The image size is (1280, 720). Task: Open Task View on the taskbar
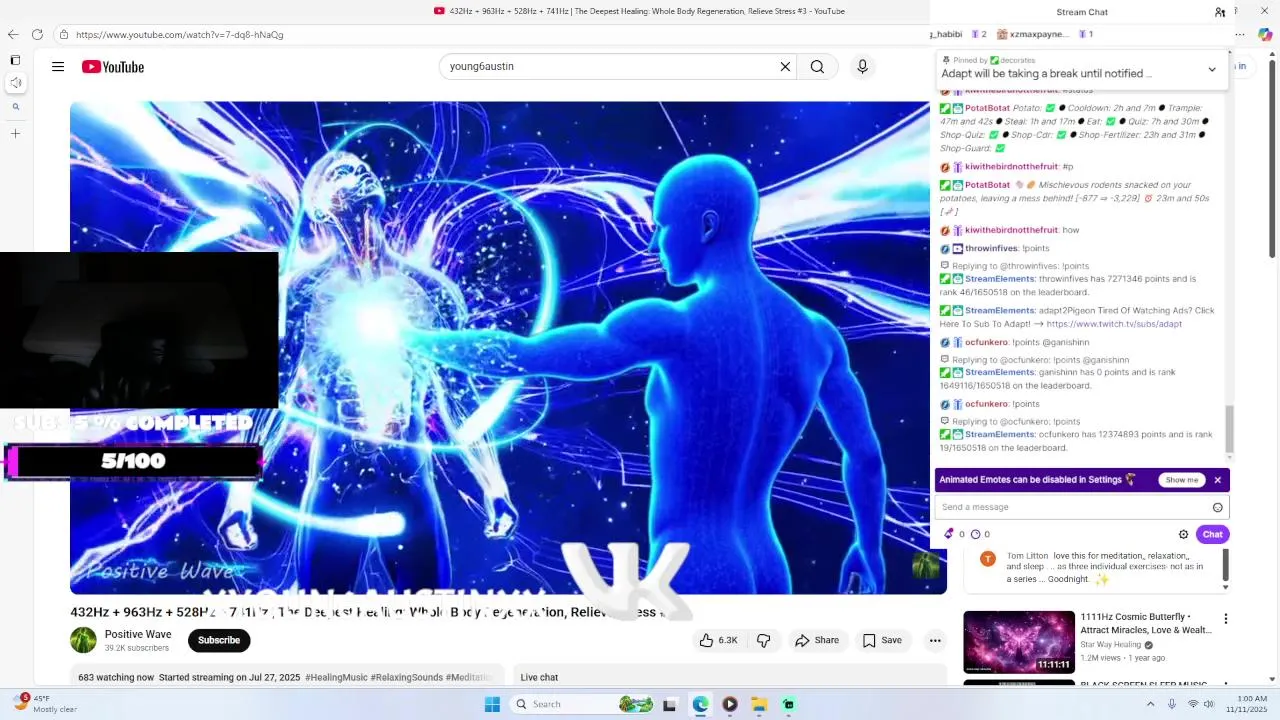(x=670, y=704)
